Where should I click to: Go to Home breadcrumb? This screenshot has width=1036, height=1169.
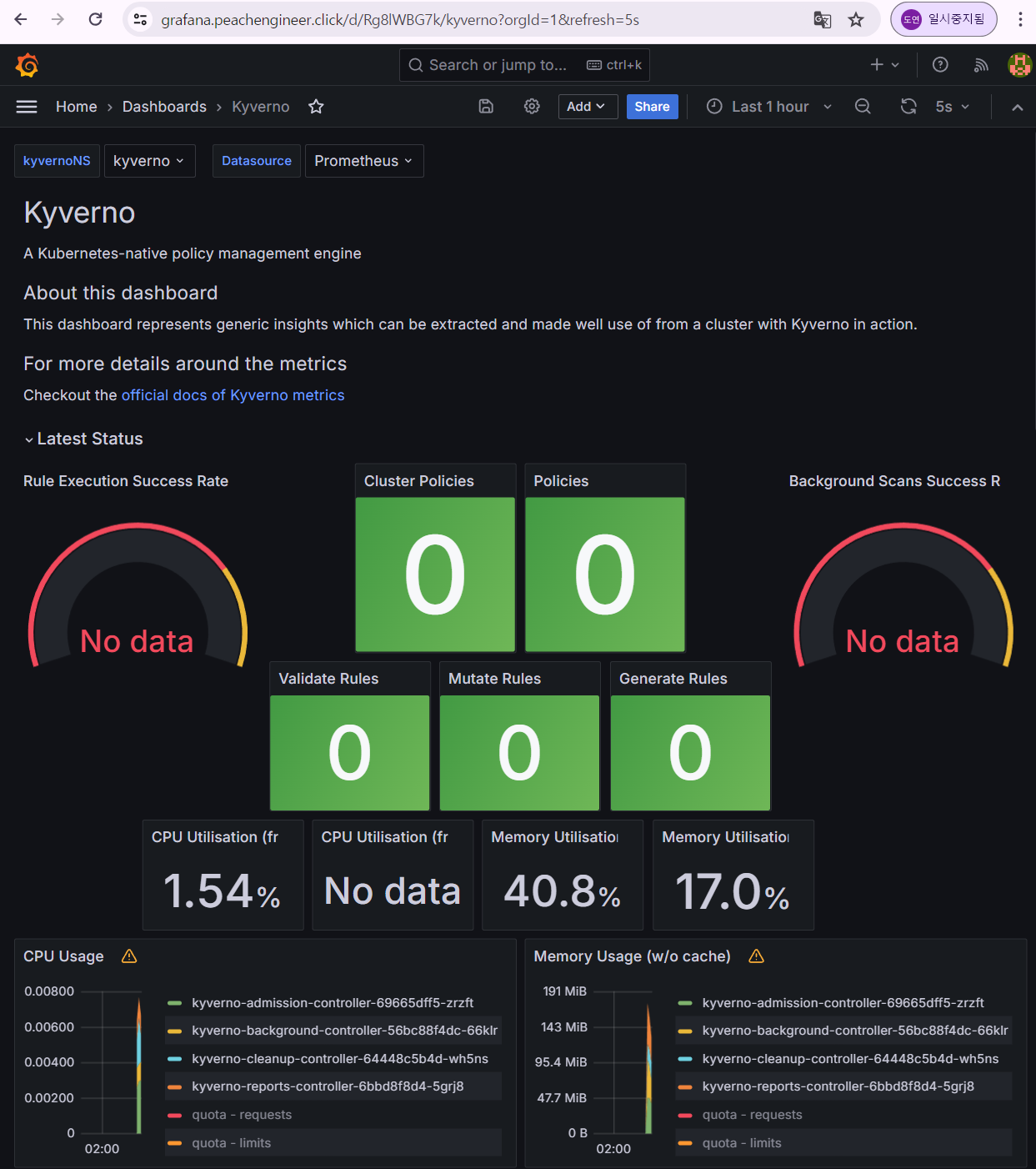[77, 107]
